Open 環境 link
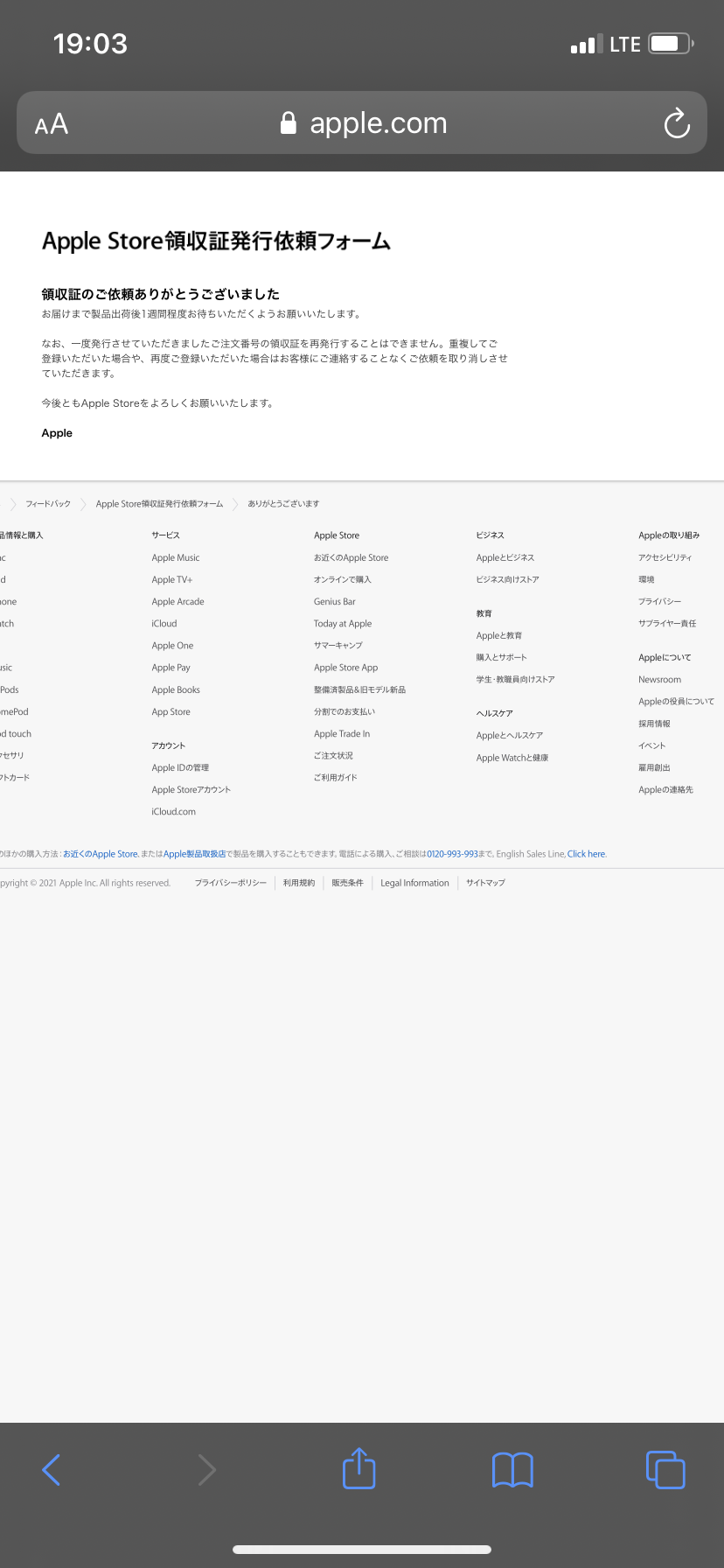 click(x=646, y=580)
